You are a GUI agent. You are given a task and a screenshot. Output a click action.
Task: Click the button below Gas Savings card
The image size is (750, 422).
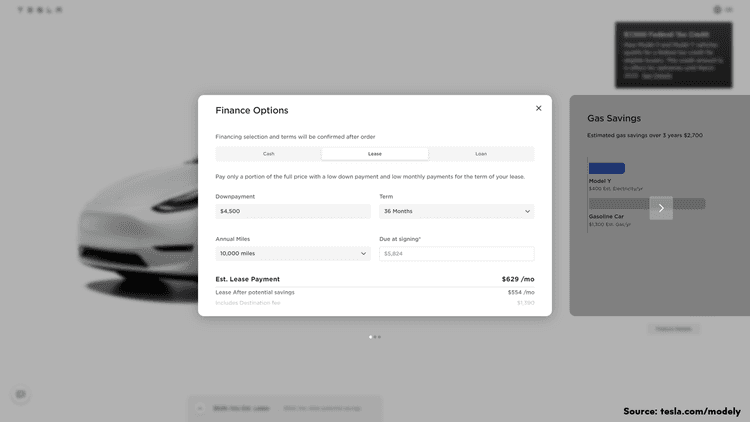[673, 329]
